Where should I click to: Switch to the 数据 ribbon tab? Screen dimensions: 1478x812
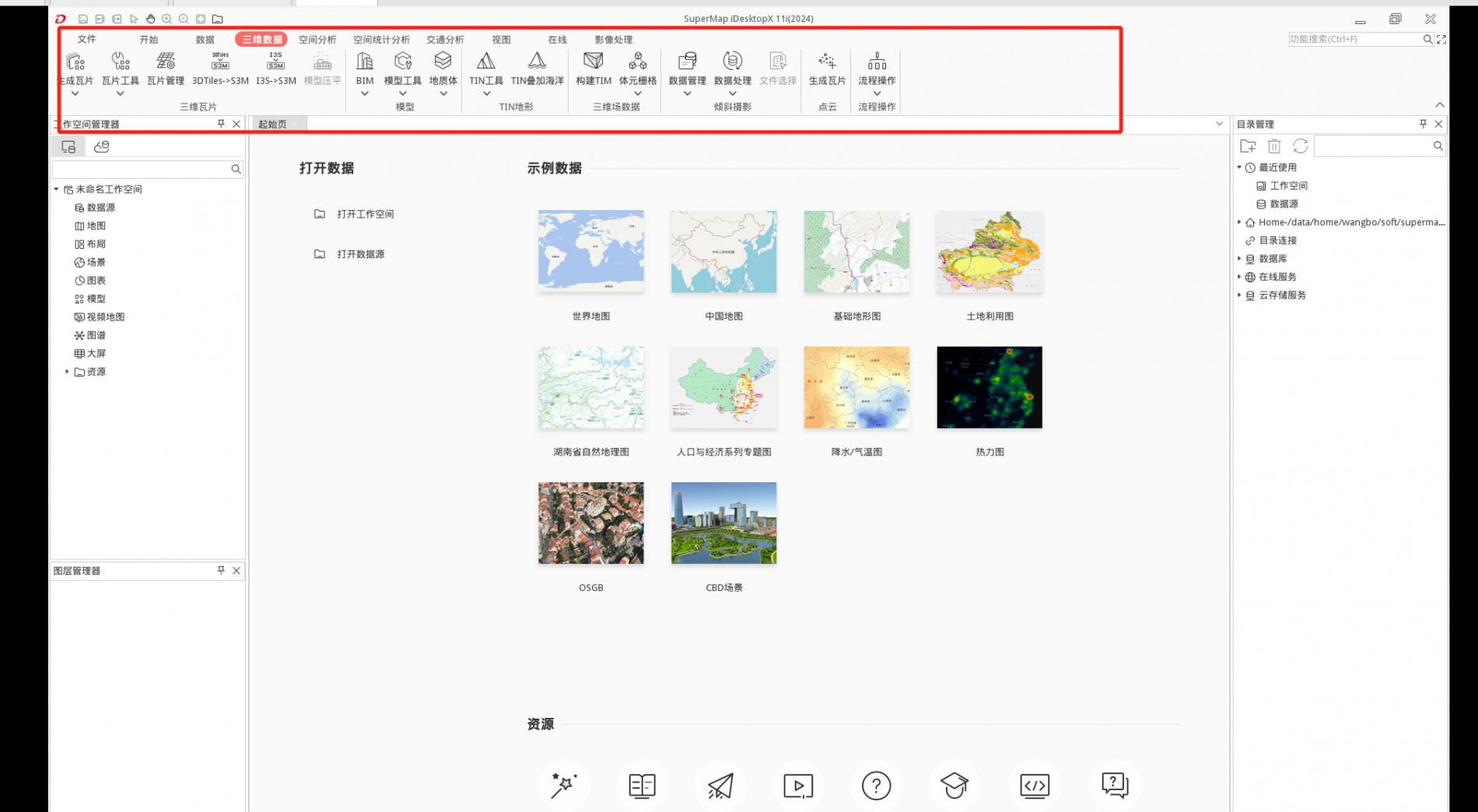(205, 39)
